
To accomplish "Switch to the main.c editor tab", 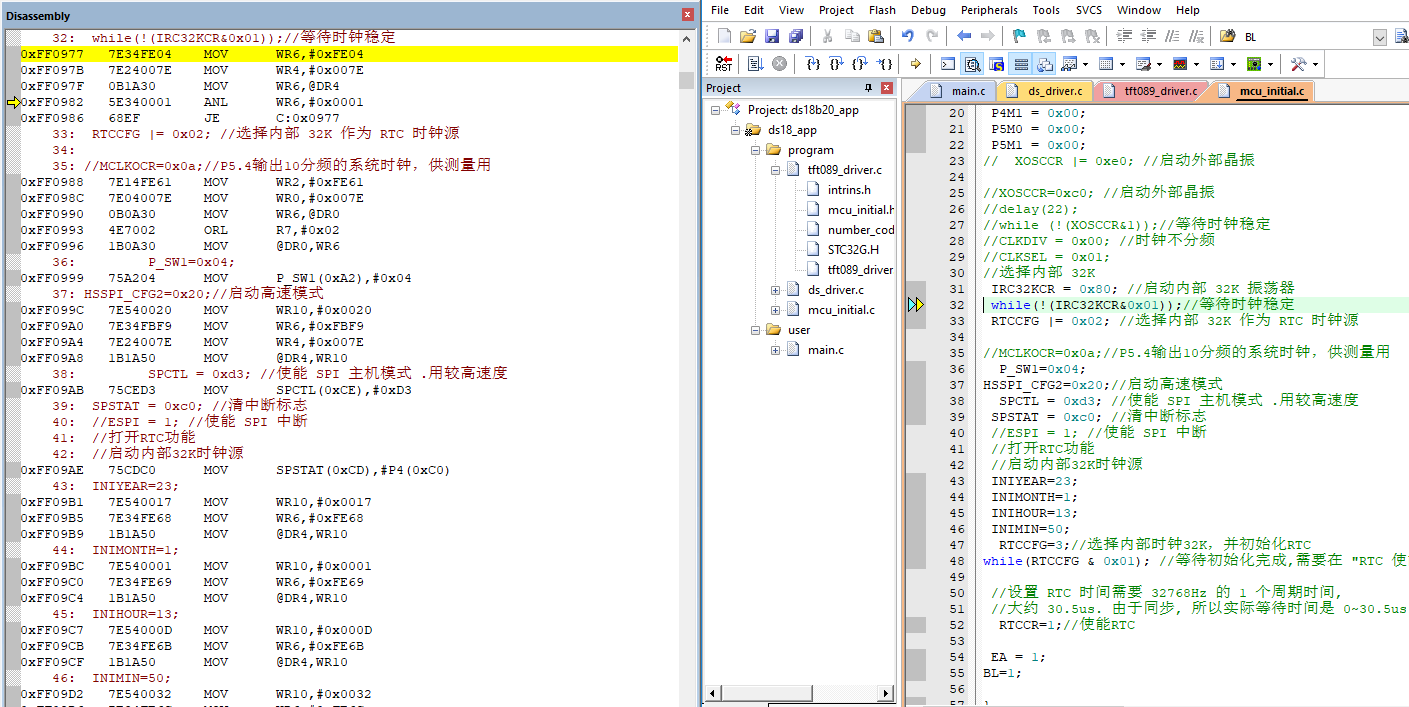I will [957, 91].
